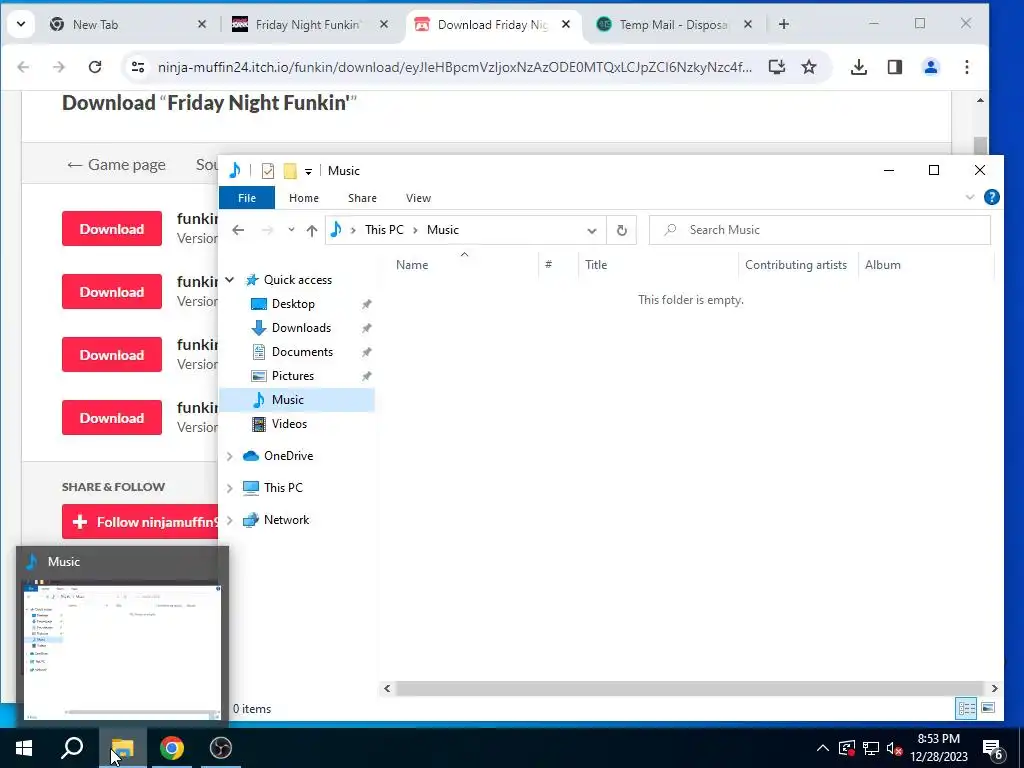
Task: Expand the Network tree node
Action: click(x=230, y=520)
